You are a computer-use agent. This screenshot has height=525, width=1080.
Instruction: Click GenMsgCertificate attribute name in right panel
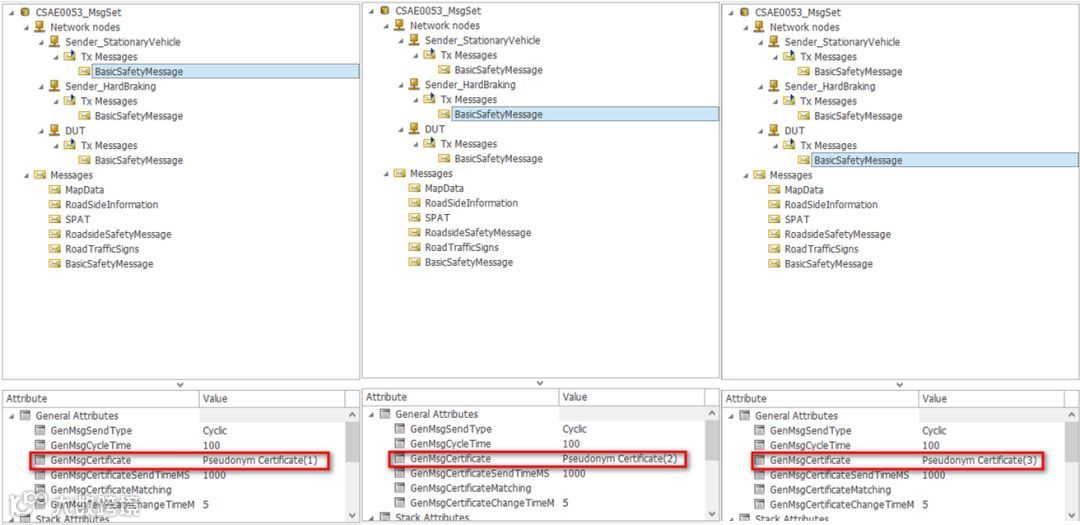point(810,460)
